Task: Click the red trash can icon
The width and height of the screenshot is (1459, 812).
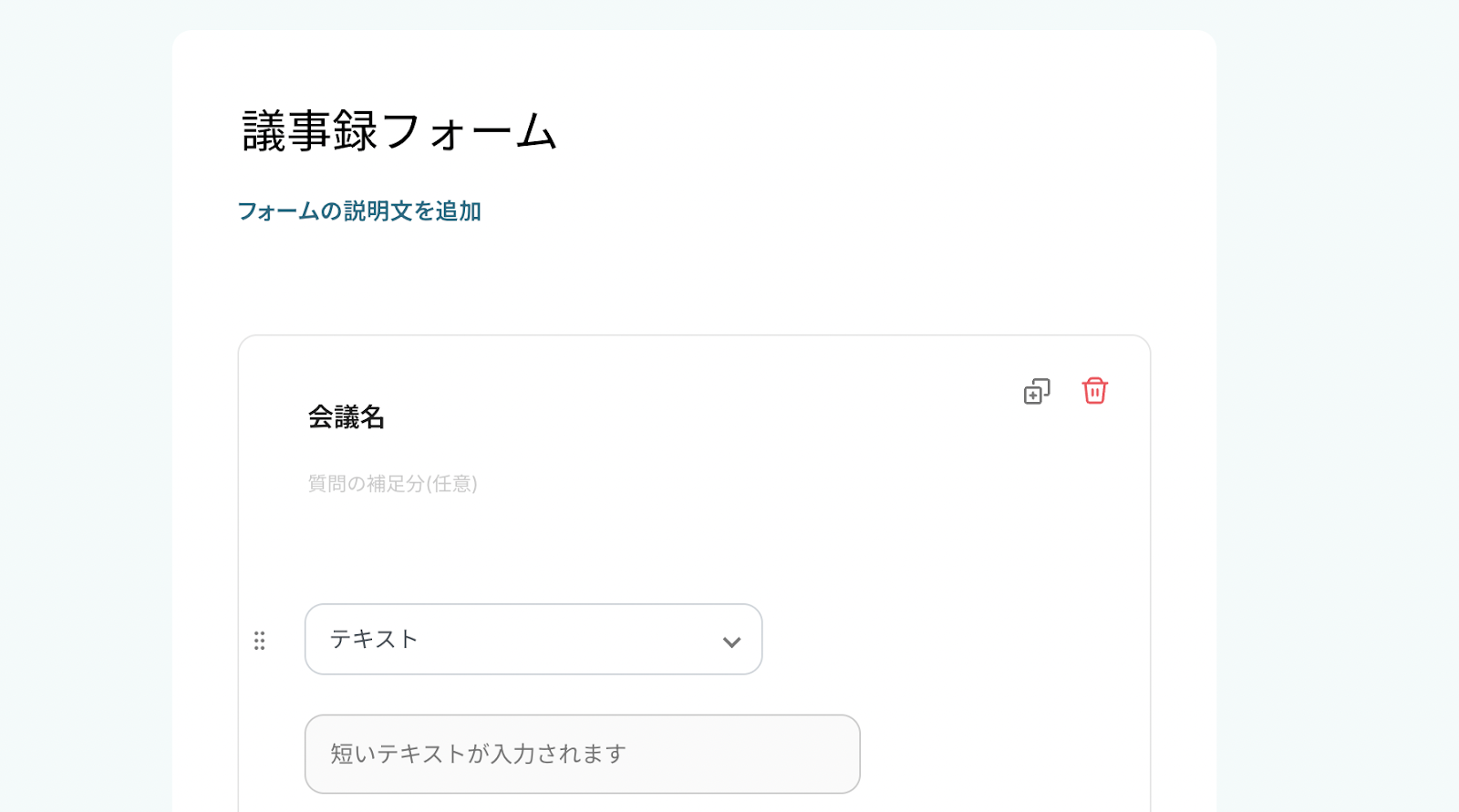Action: [x=1094, y=391]
